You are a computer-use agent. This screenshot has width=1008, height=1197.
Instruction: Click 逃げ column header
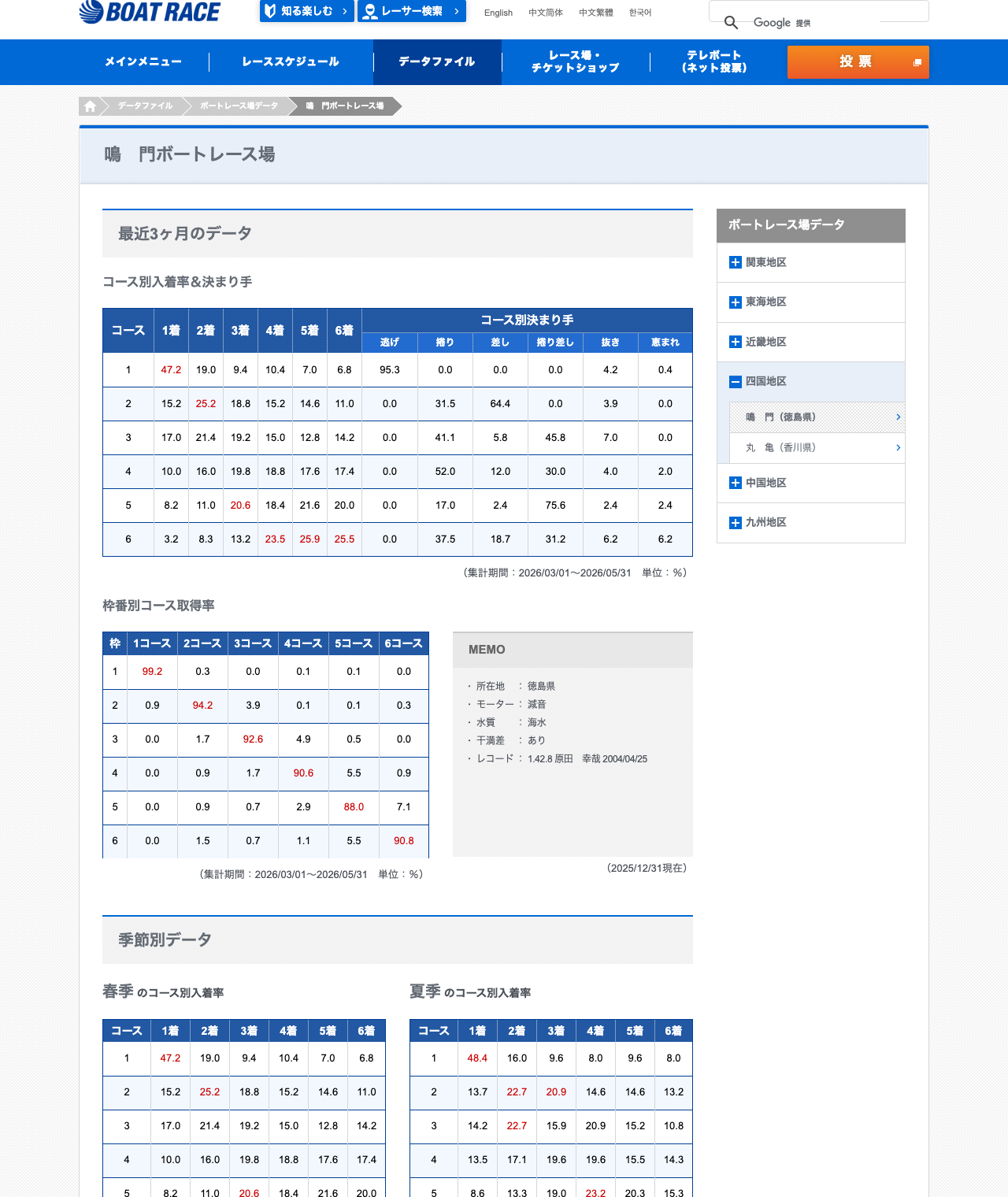[390, 343]
